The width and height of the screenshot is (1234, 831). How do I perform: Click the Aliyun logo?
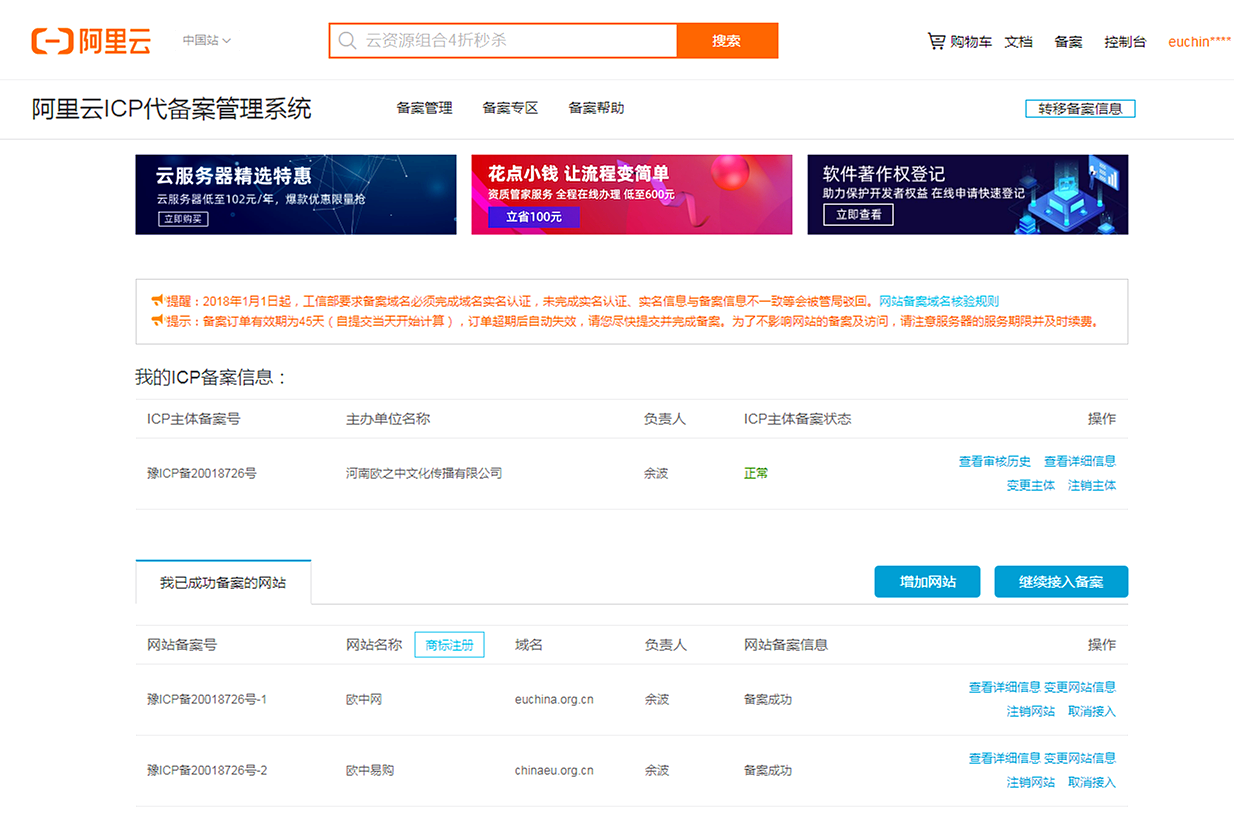tap(91, 41)
